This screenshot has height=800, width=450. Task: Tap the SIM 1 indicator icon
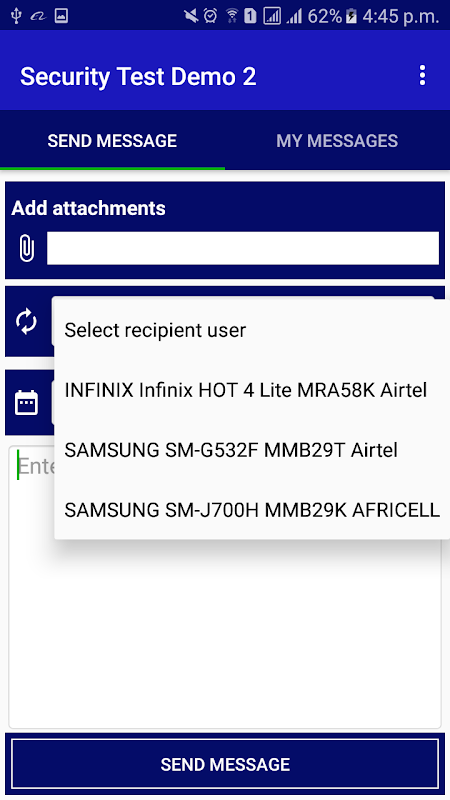pos(250,16)
